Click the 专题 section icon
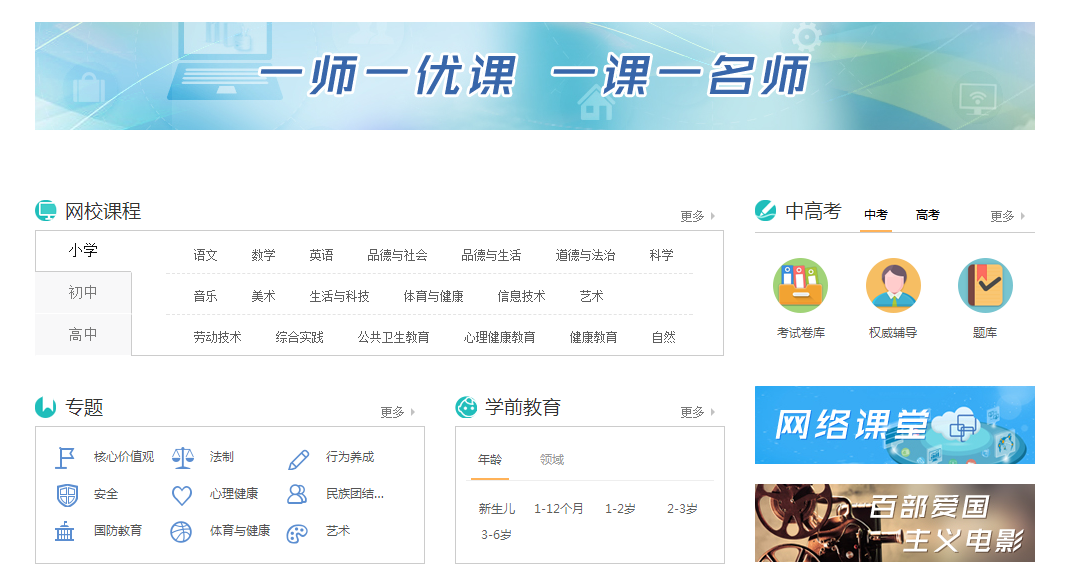This screenshot has height=564, width=1068. [46, 407]
